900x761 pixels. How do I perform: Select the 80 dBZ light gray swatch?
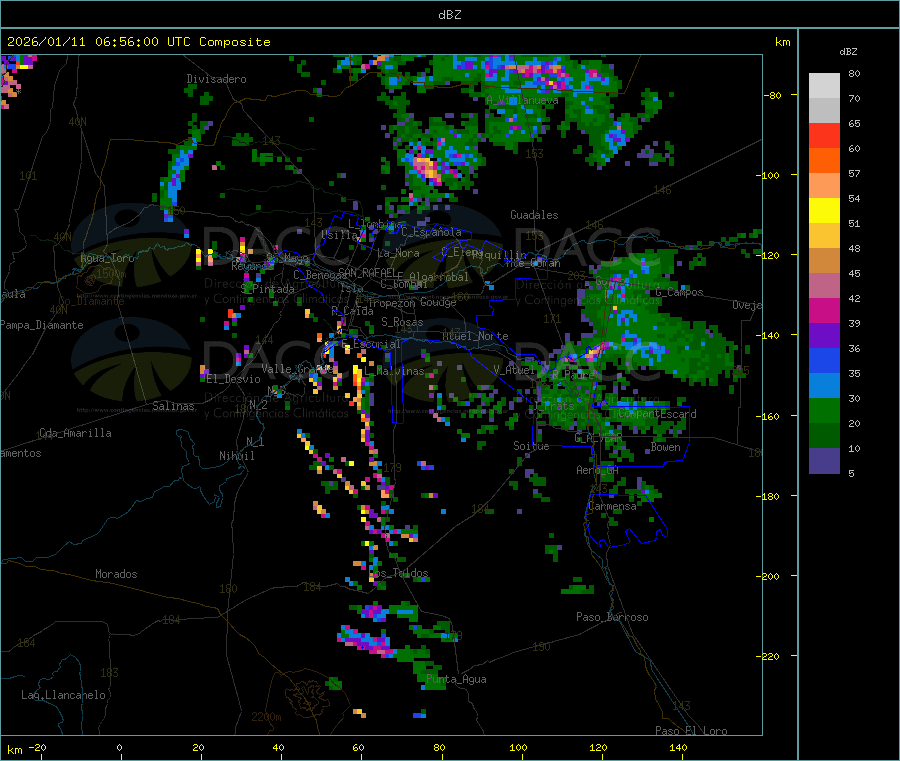824,86
